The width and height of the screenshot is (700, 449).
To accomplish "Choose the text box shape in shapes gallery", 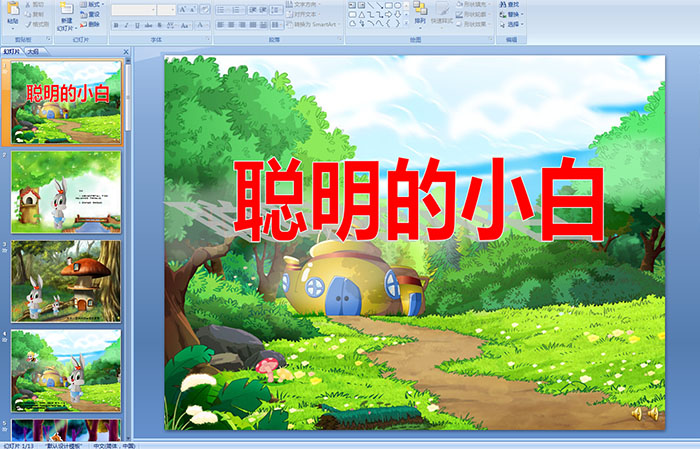I will [x=352, y=5].
